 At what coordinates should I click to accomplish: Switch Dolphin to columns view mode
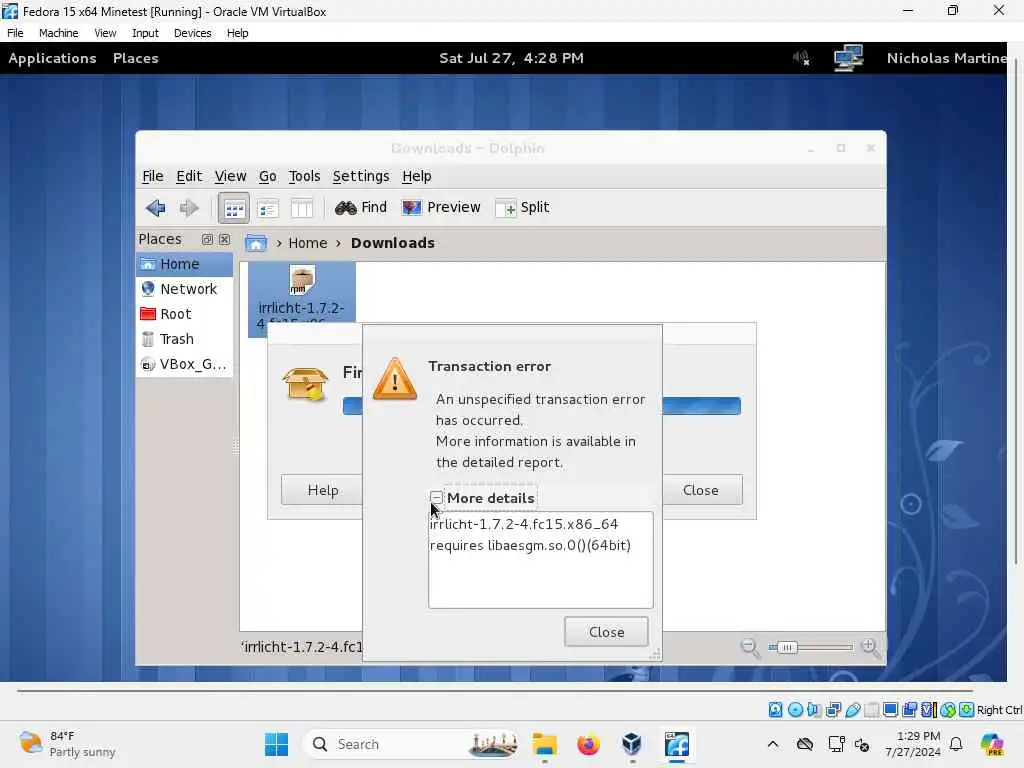[301, 208]
